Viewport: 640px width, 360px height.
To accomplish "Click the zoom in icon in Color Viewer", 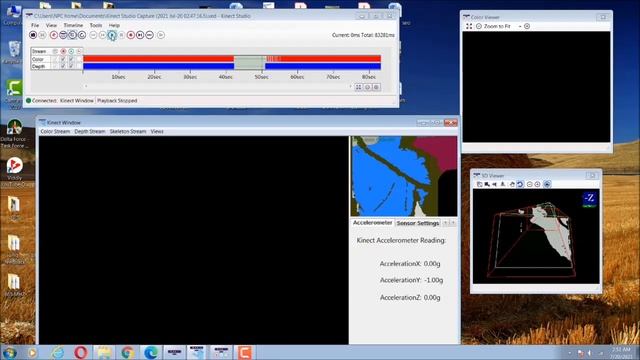I will (527, 26).
